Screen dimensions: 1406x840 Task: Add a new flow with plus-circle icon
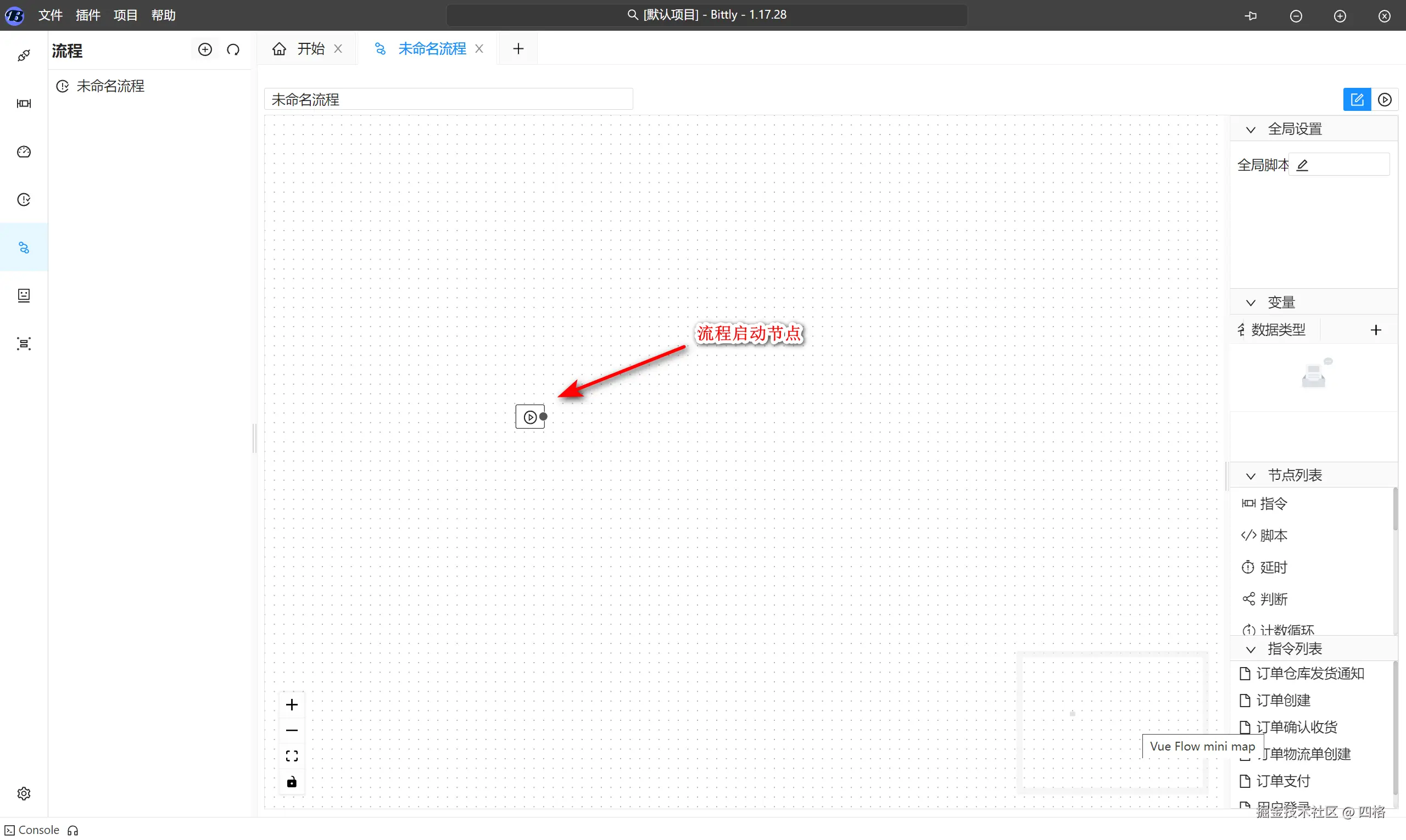205,50
